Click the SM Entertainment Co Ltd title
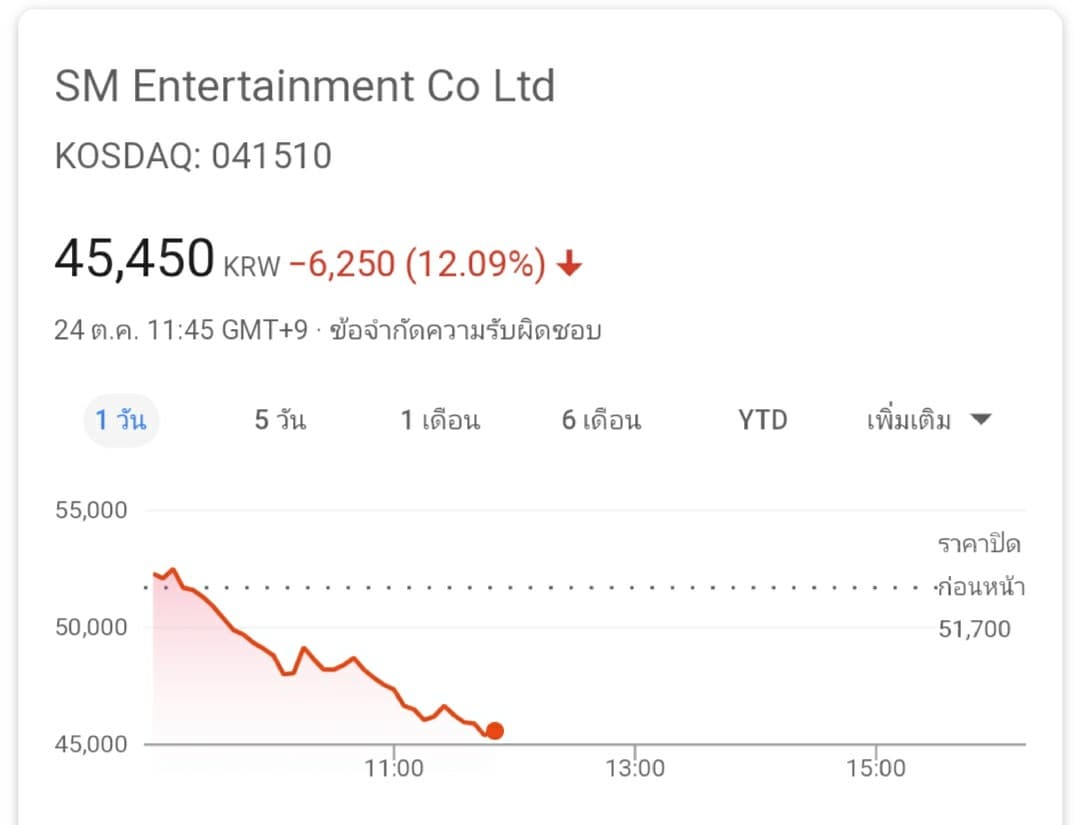Image resolution: width=1080 pixels, height=825 pixels. click(304, 86)
